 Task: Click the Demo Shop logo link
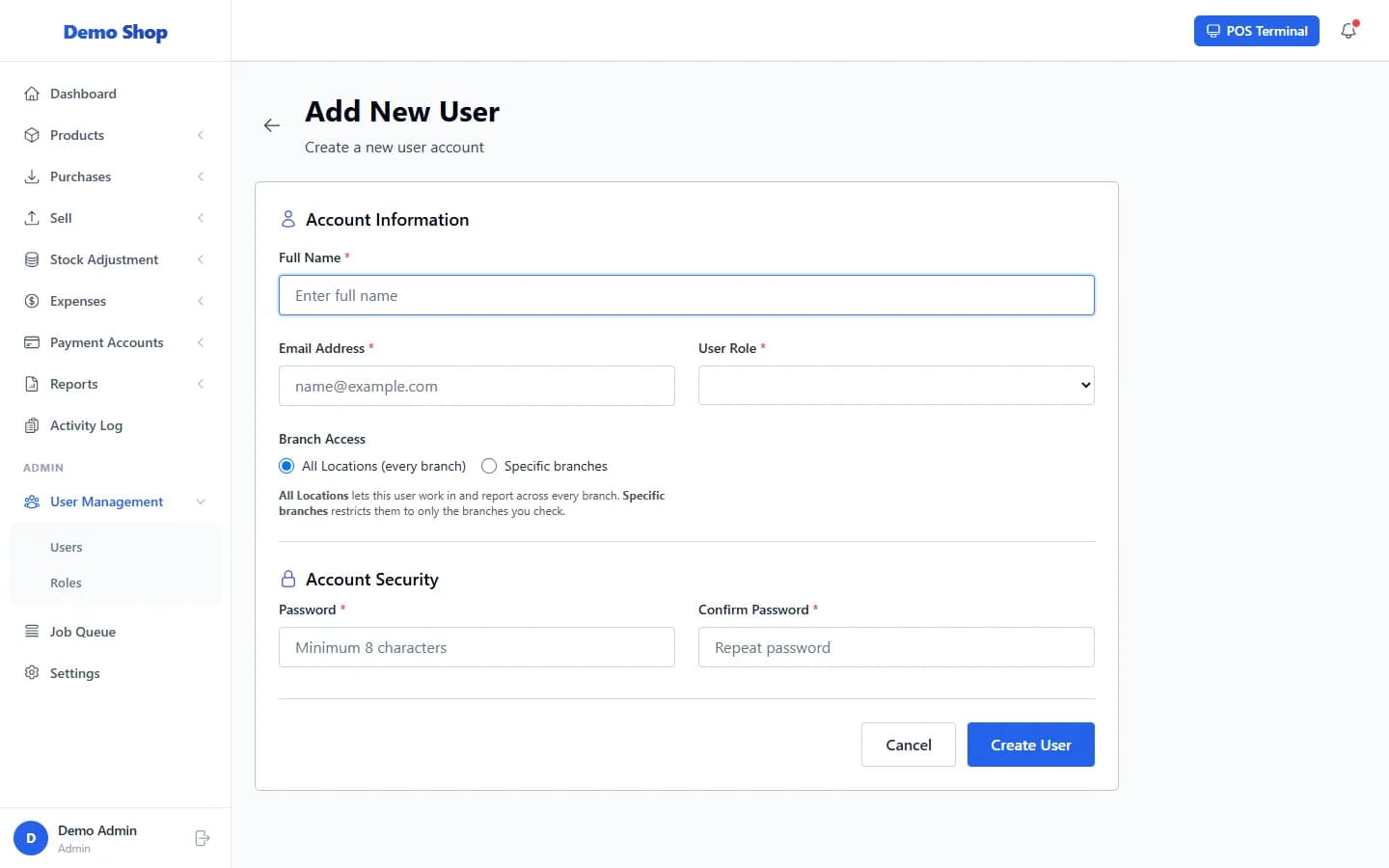pyautogui.click(x=116, y=32)
